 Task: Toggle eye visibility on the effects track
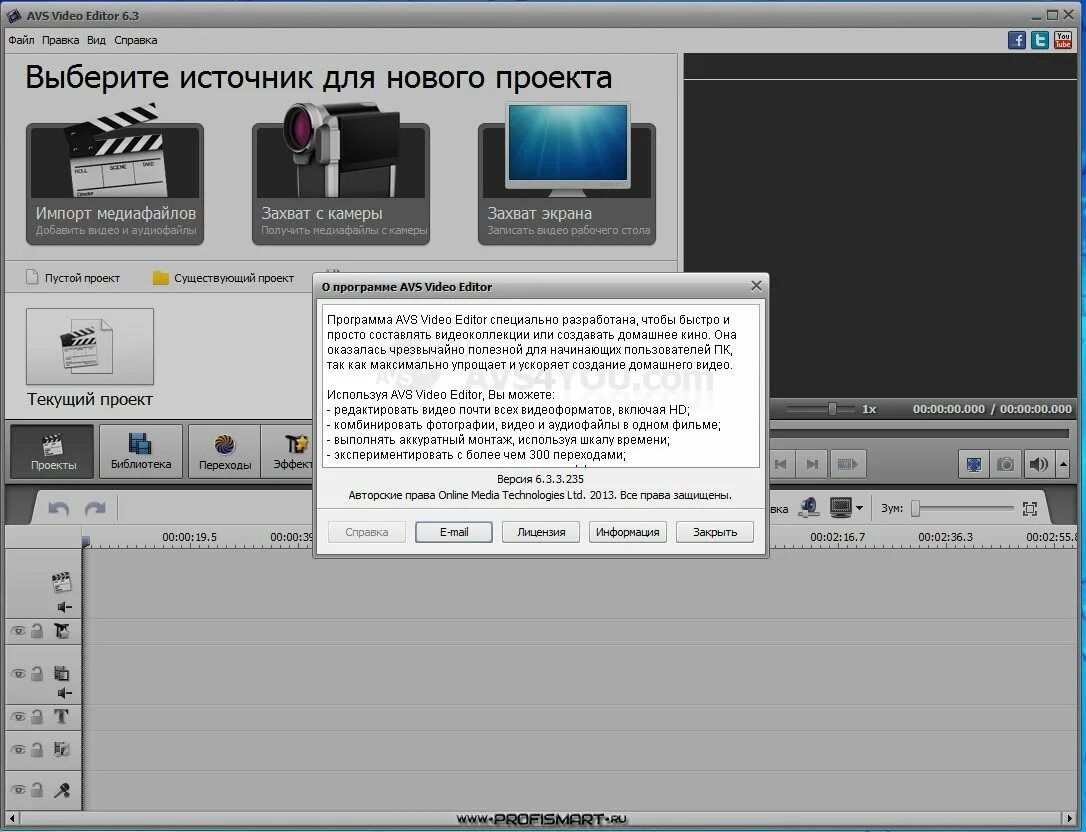(x=18, y=631)
